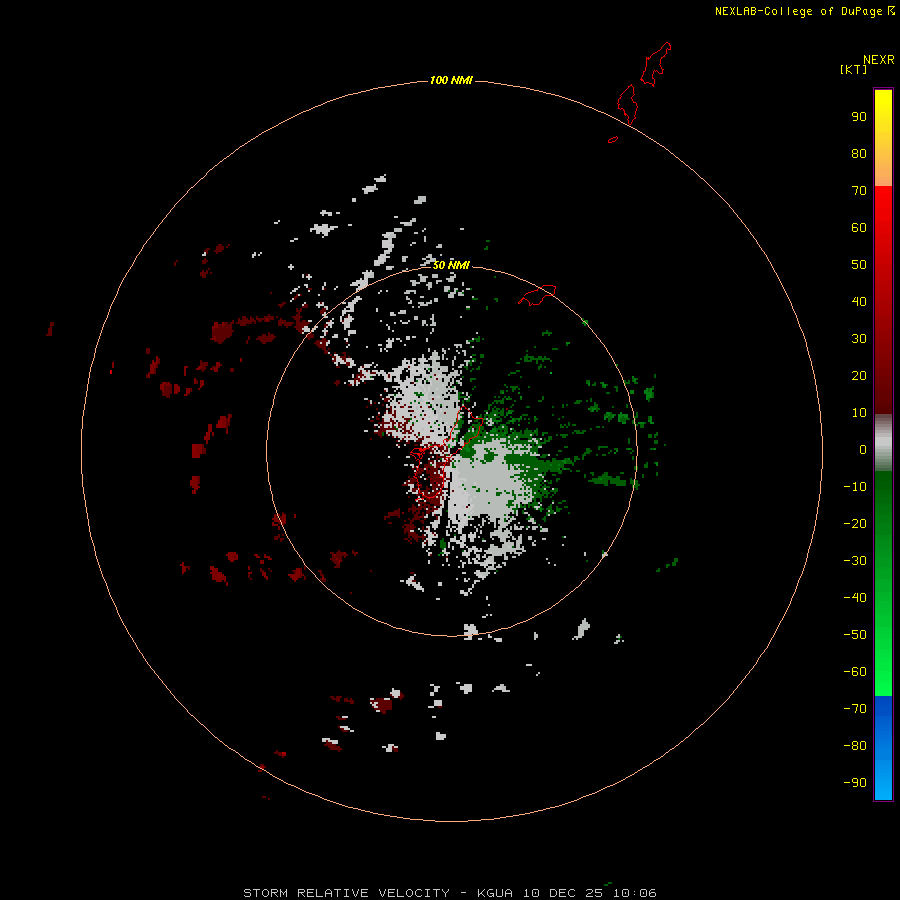Click the -50 value on the velocity scale
This screenshot has width=900, height=900.
(x=855, y=635)
